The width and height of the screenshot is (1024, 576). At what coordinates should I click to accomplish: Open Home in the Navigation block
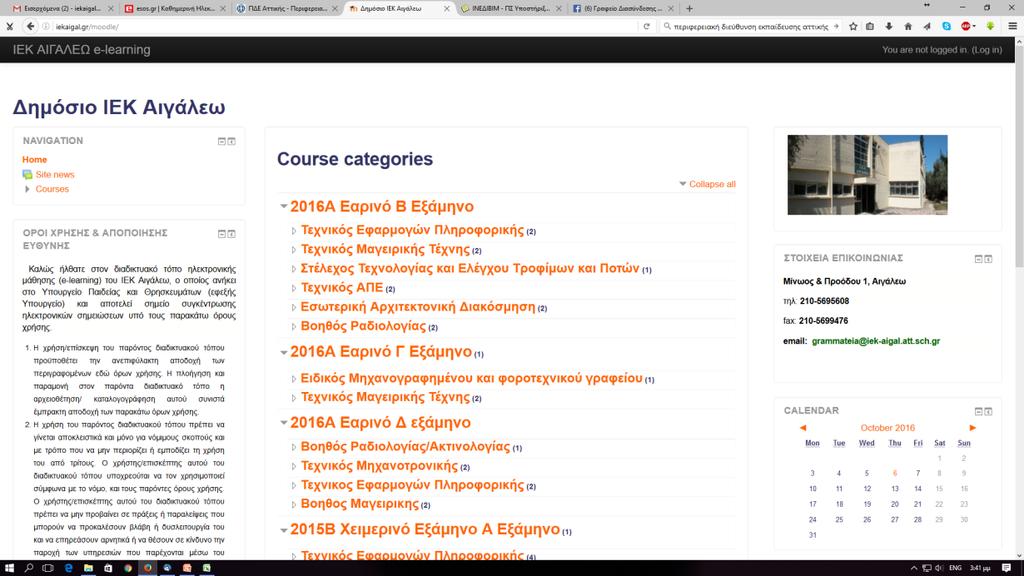click(x=35, y=159)
